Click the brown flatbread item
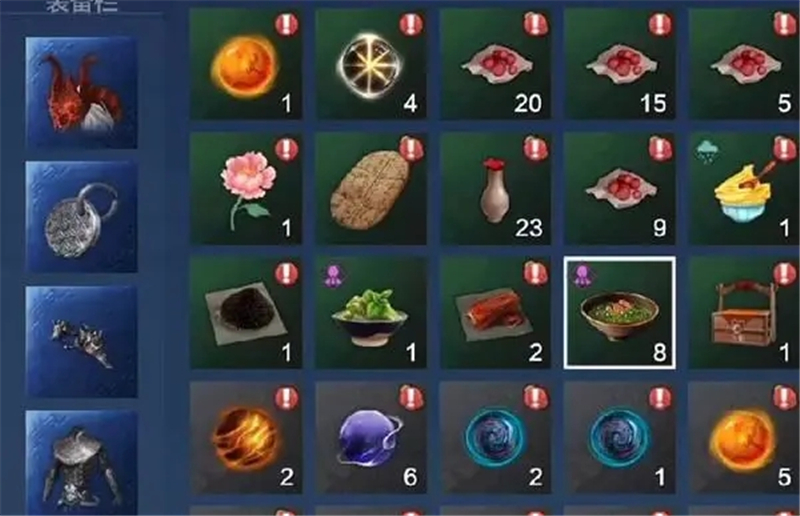This screenshot has height=516, width=800. [x=371, y=189]
